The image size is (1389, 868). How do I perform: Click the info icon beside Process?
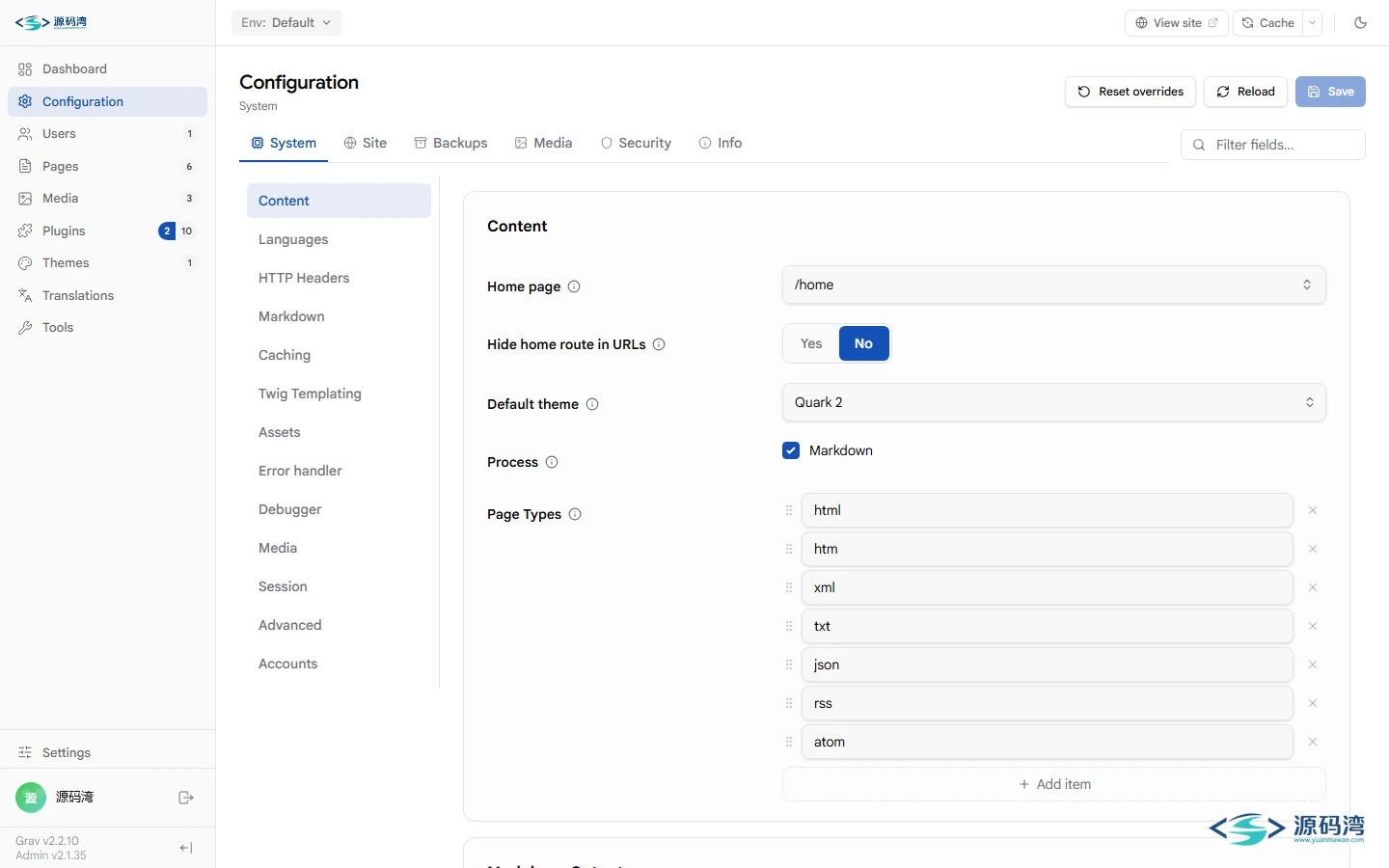552,462
